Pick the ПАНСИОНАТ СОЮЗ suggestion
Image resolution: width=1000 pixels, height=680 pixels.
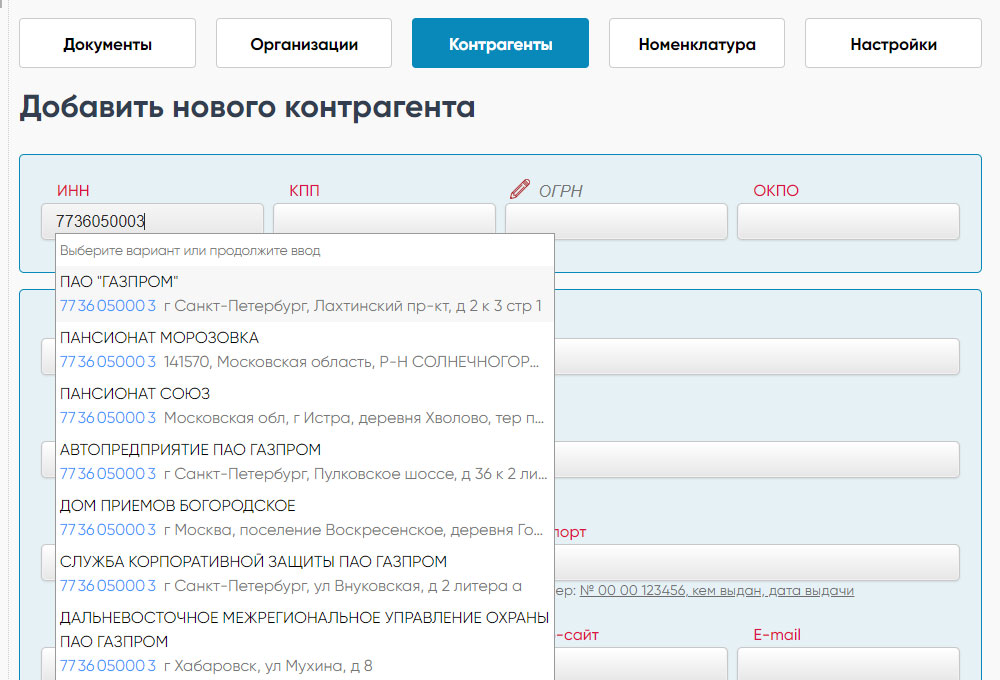click(305, 406)
